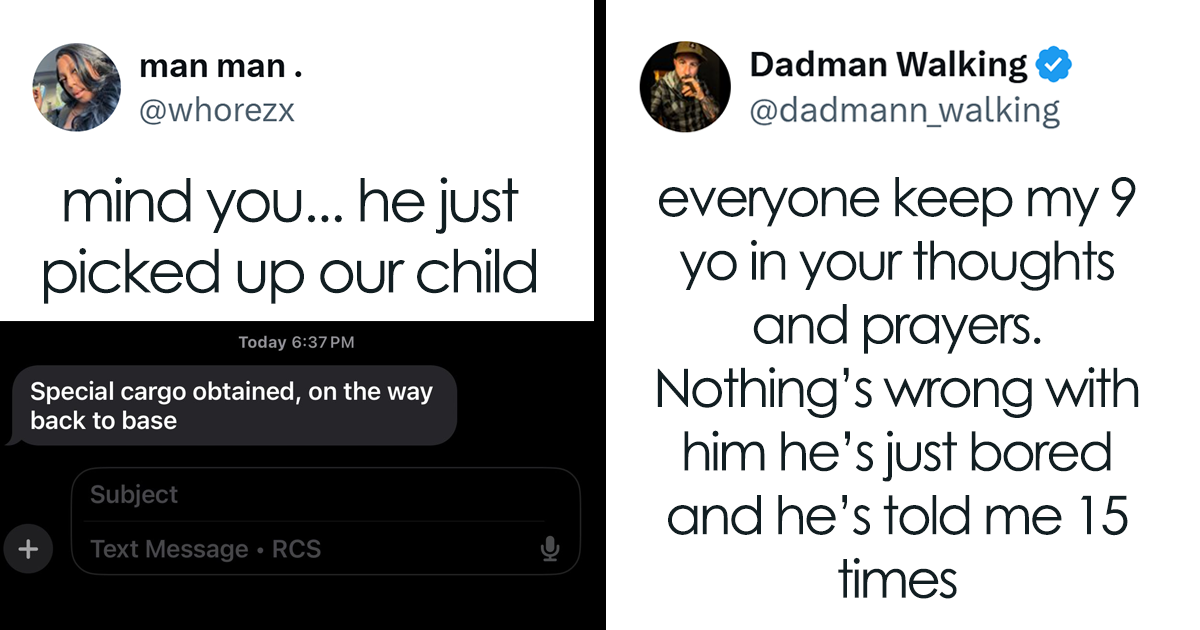Open Dadman Walking's profile avatar
1200x630 pixels.
tap(685, 87)
